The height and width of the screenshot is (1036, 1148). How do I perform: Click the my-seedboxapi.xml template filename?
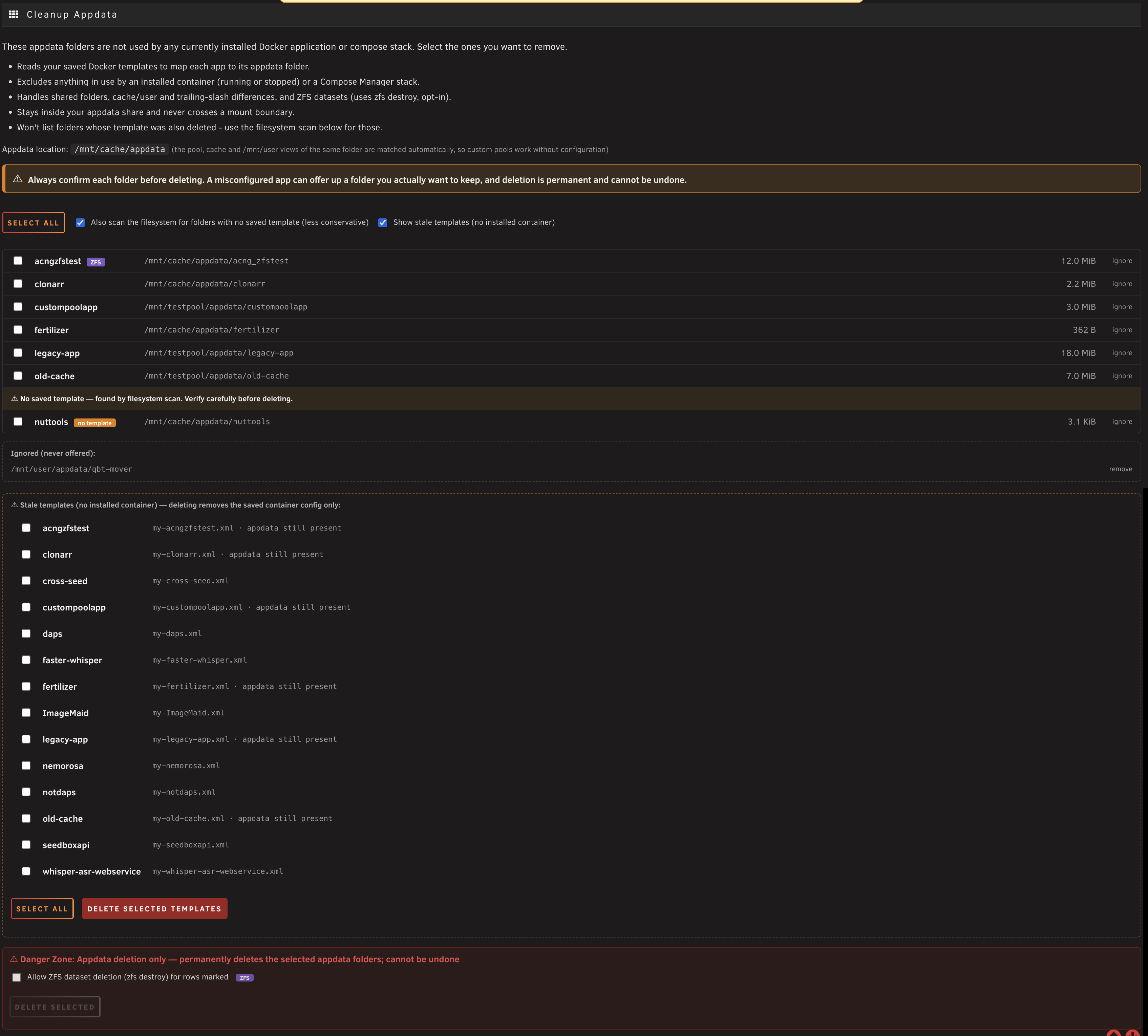[x=190, y=845]
